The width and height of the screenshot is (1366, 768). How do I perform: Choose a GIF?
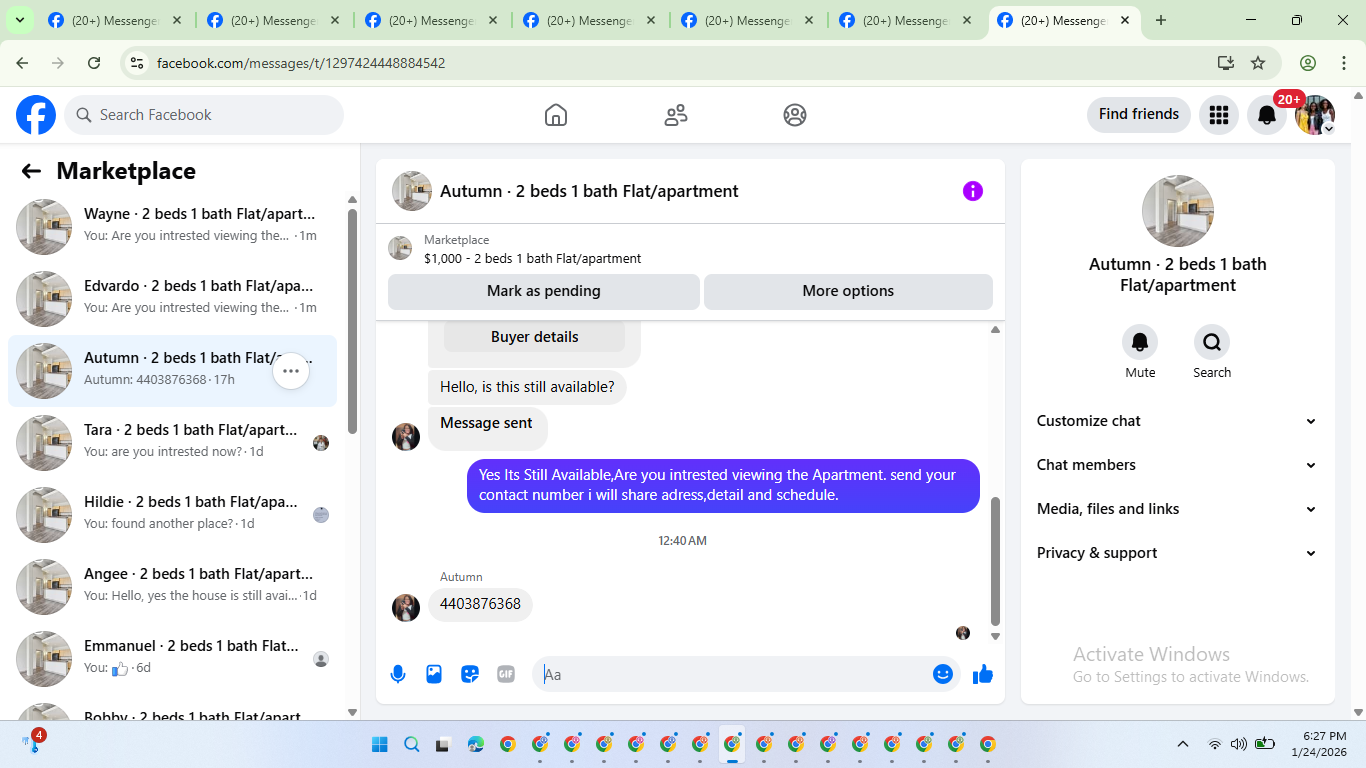click(x=506, y=674)
